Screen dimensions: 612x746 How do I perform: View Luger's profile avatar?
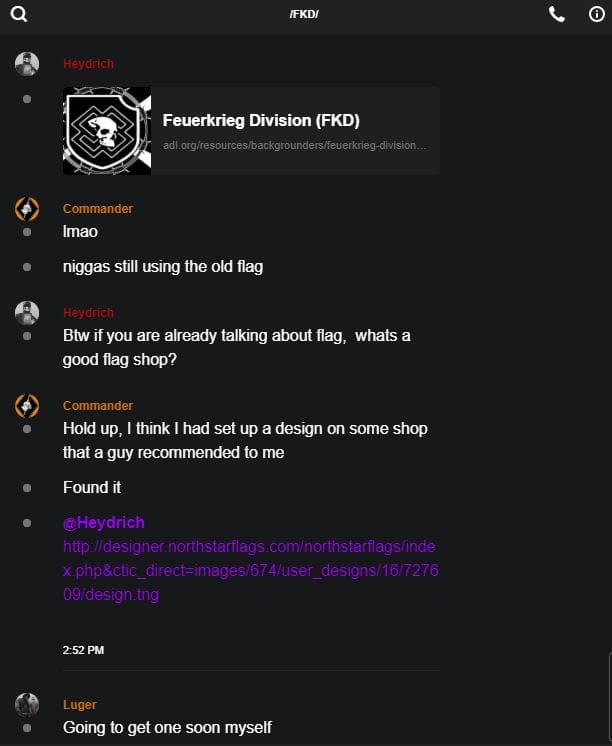(27, 705)
